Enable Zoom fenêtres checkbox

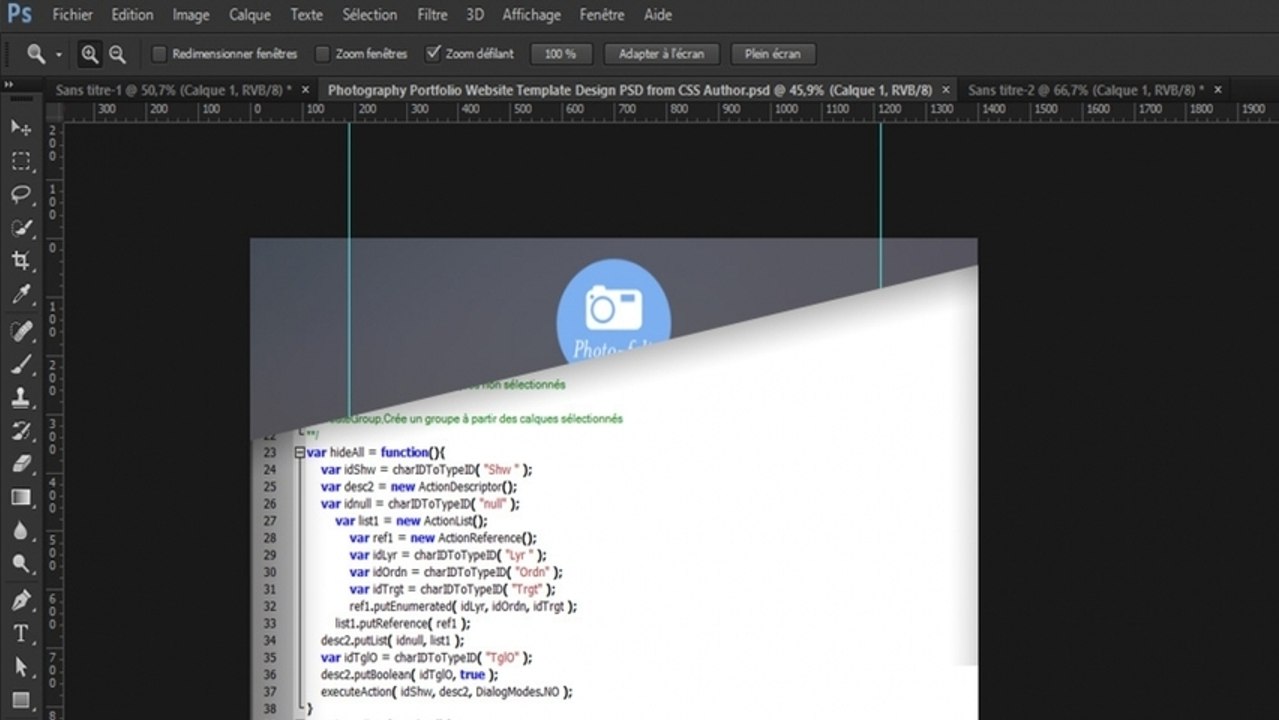click(322, 53)
